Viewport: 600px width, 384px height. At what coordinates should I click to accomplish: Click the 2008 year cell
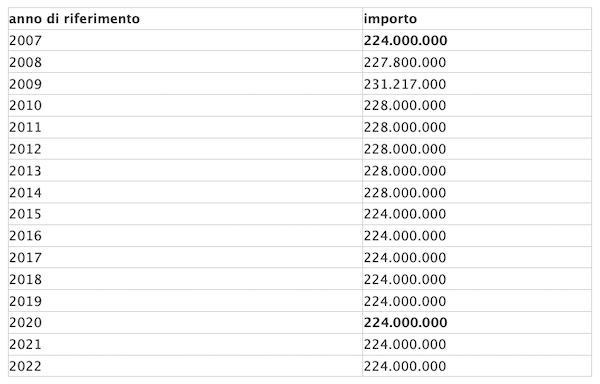click(x=185, y=62)
